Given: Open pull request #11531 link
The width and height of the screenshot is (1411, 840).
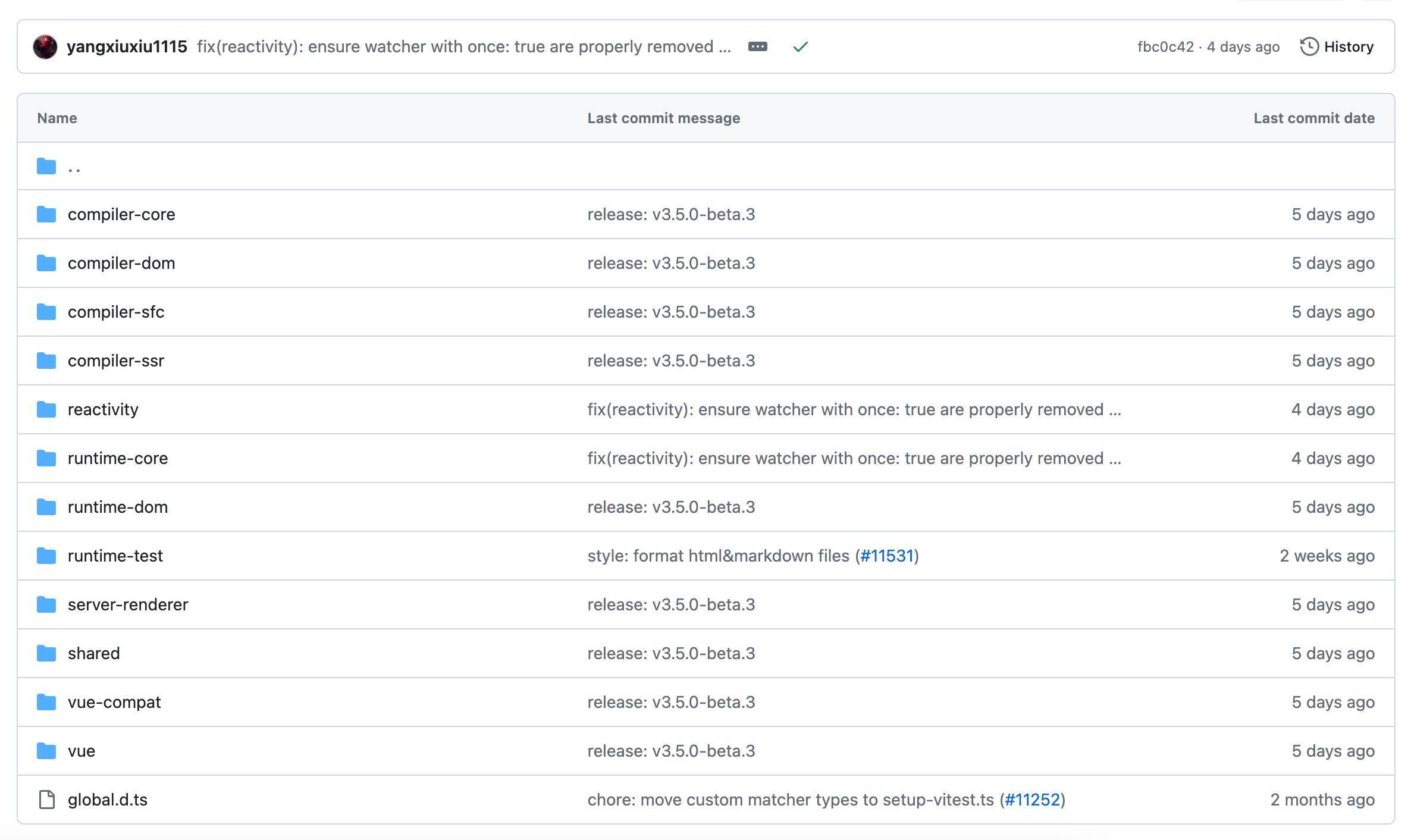Looking at the screenshot, I should [886, 556].
